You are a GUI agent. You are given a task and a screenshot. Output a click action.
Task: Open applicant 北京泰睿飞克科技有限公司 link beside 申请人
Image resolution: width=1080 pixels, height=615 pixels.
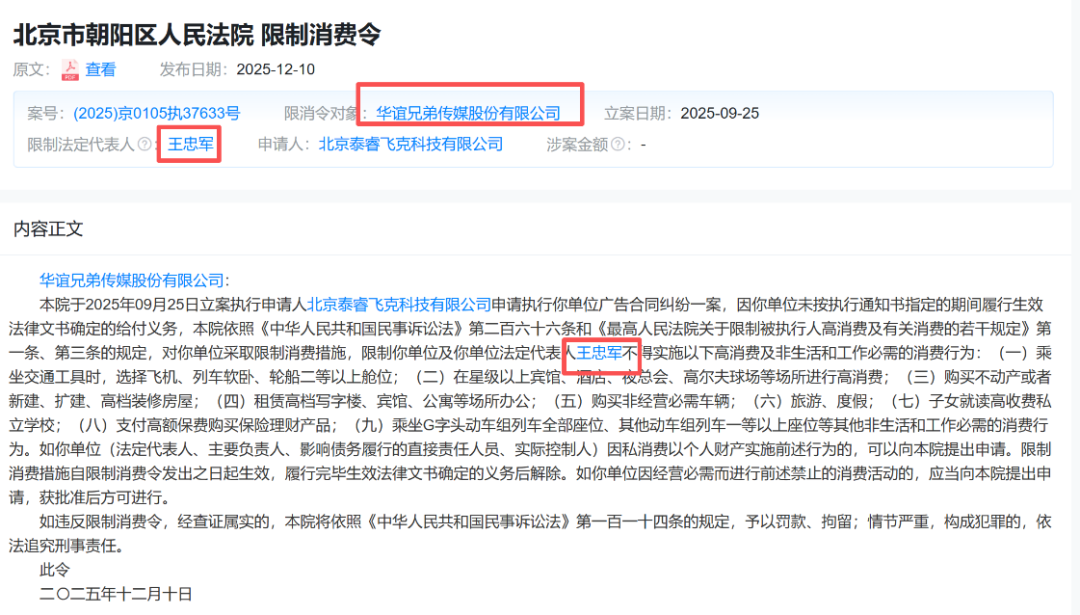411,144
